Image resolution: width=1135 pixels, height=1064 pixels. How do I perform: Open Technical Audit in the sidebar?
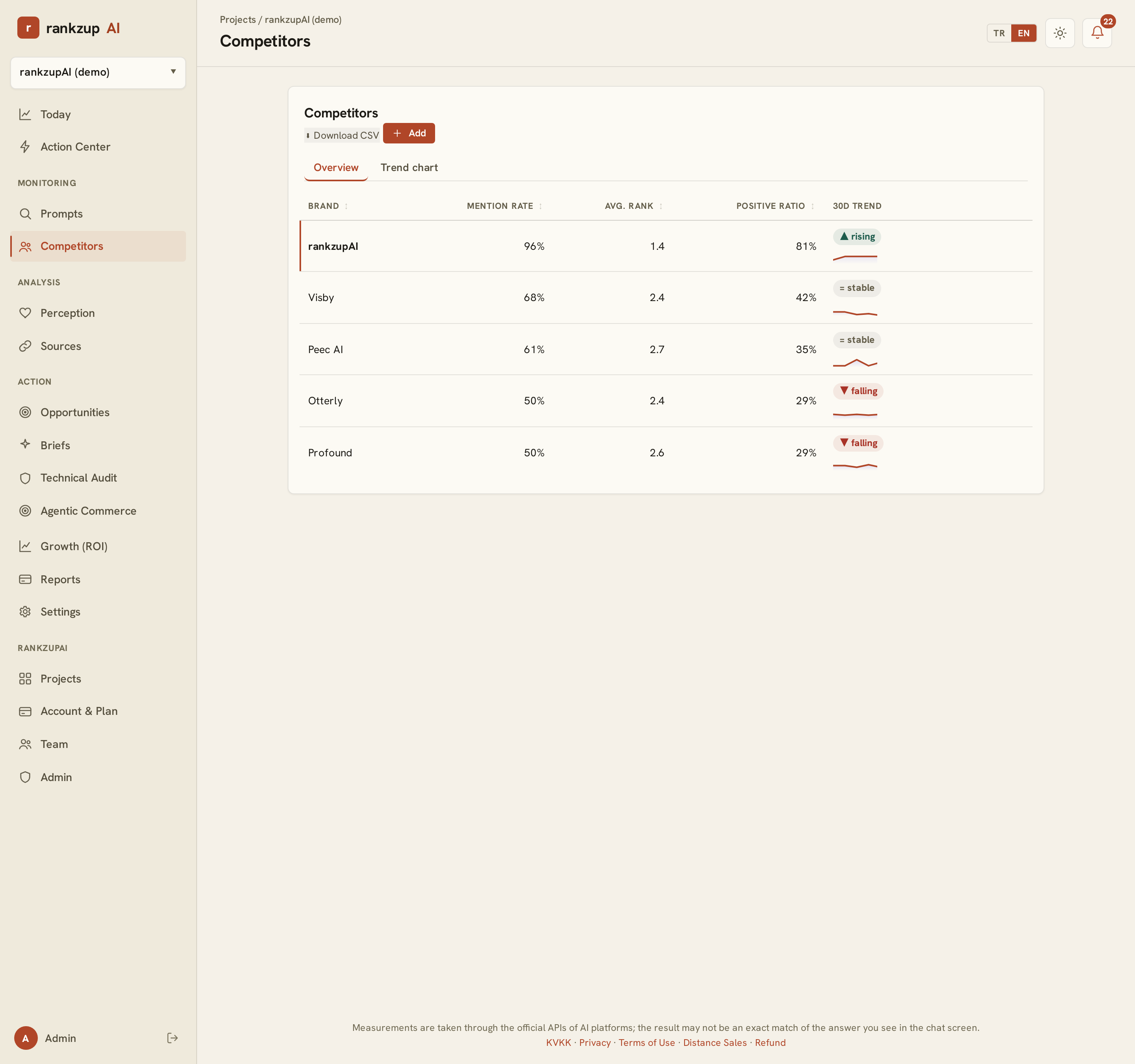point(98,478)
